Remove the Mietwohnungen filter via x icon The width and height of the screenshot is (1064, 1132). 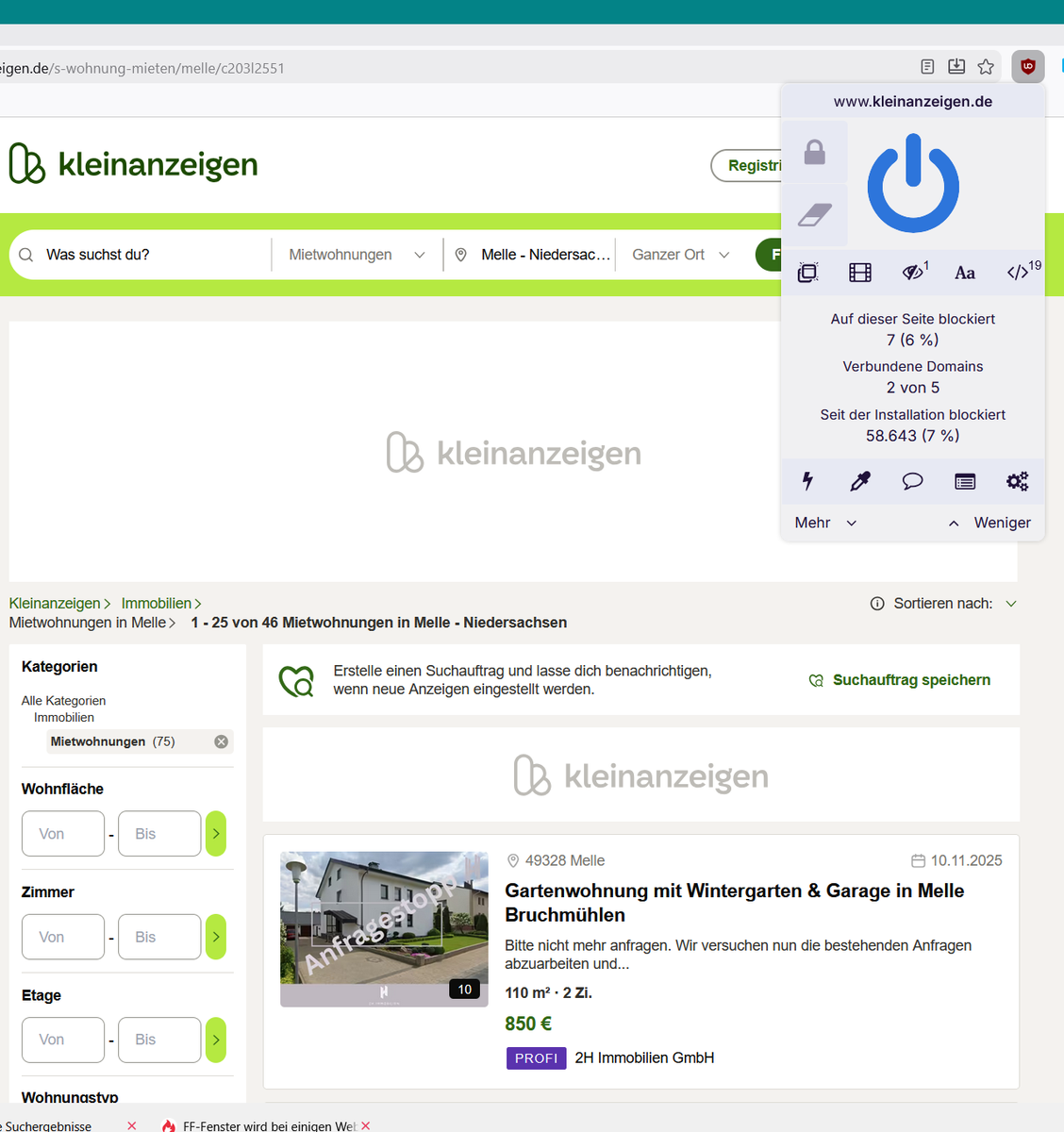point(221,741)
